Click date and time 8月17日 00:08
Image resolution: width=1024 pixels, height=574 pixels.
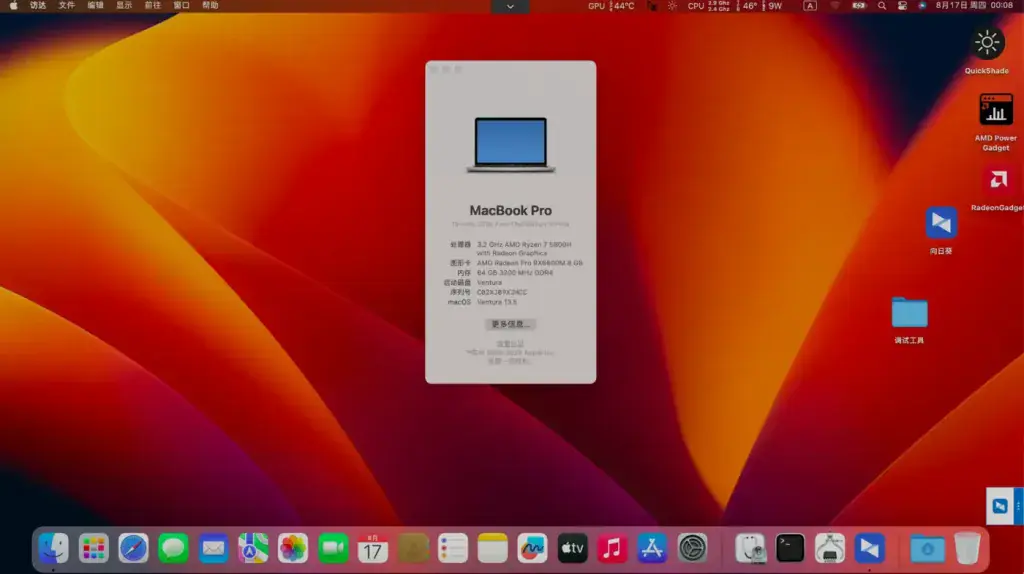click(974, 5)
